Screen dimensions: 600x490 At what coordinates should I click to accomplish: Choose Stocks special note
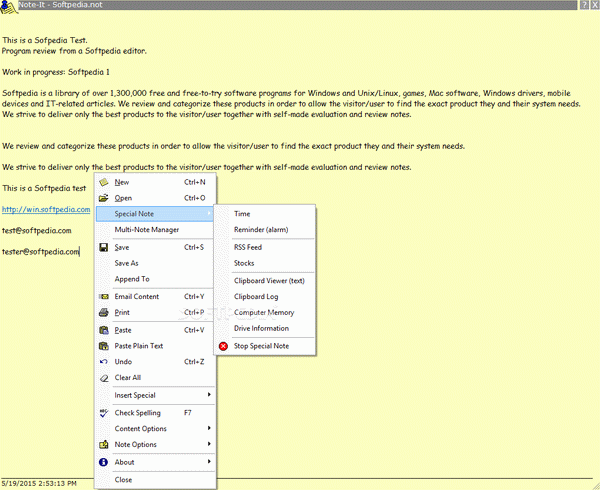(x=265, y=263)
